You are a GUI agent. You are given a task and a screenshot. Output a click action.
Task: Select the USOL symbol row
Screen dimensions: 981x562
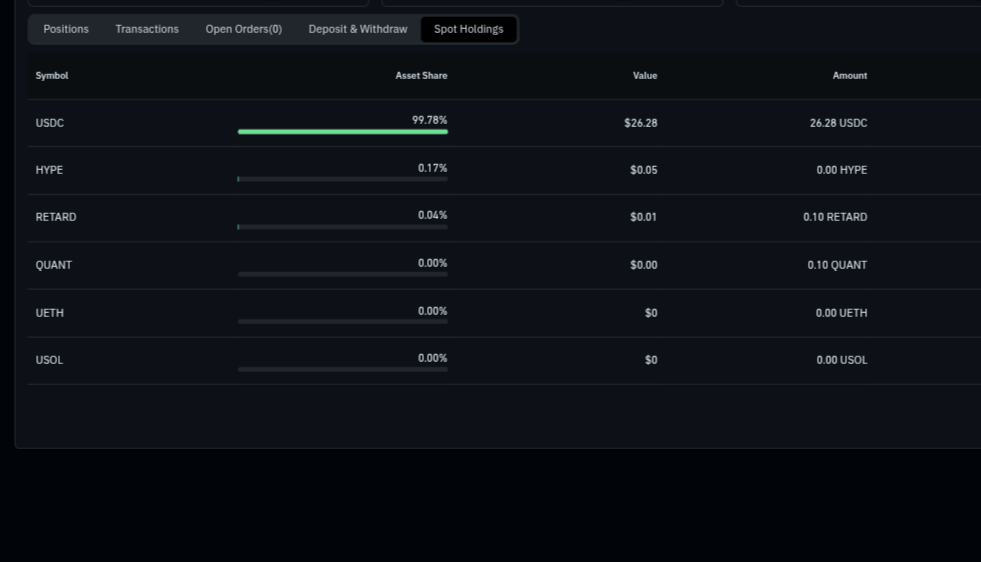[504, 360]
